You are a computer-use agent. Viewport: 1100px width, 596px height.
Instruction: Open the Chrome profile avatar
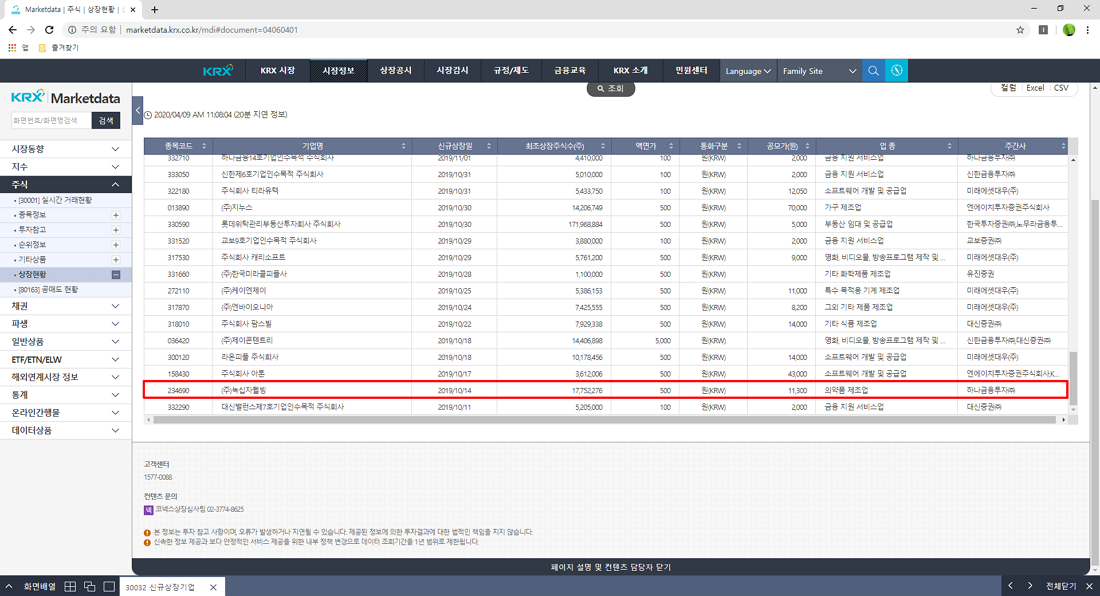1068,30
